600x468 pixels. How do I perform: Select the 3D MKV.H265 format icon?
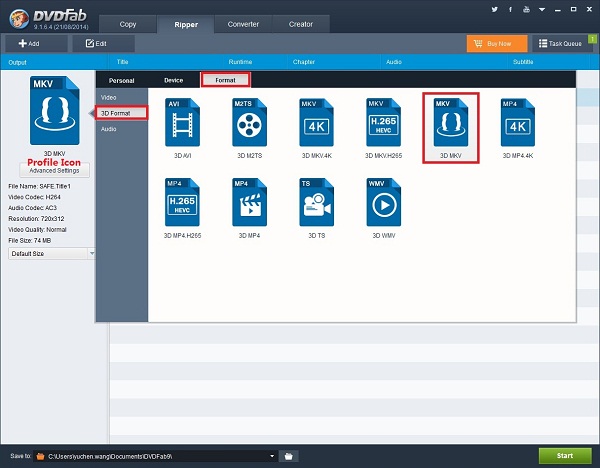(x=383, y=122)
